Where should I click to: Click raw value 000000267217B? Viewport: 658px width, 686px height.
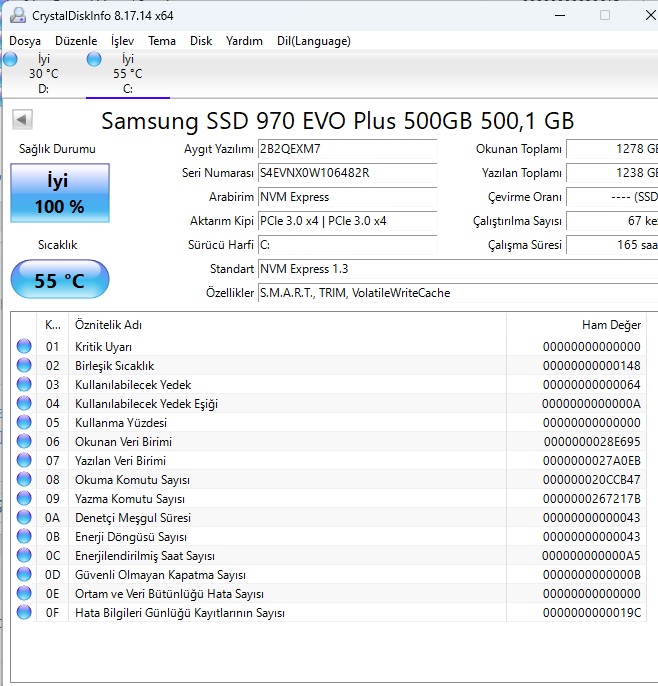(x=592, y=499)
